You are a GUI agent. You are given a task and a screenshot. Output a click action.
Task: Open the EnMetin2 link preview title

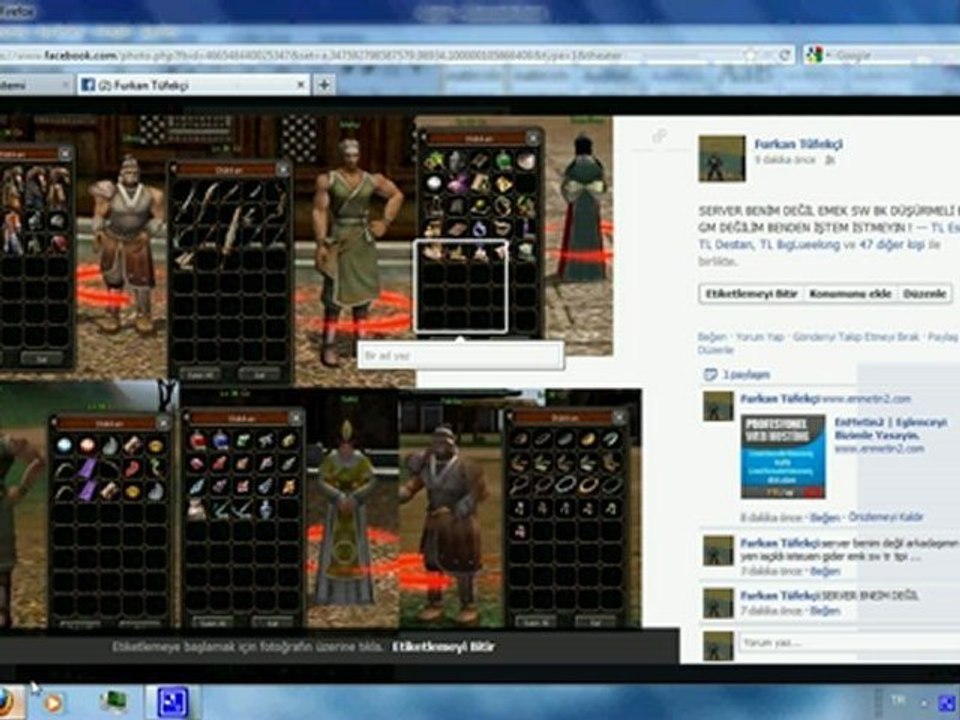890,428
